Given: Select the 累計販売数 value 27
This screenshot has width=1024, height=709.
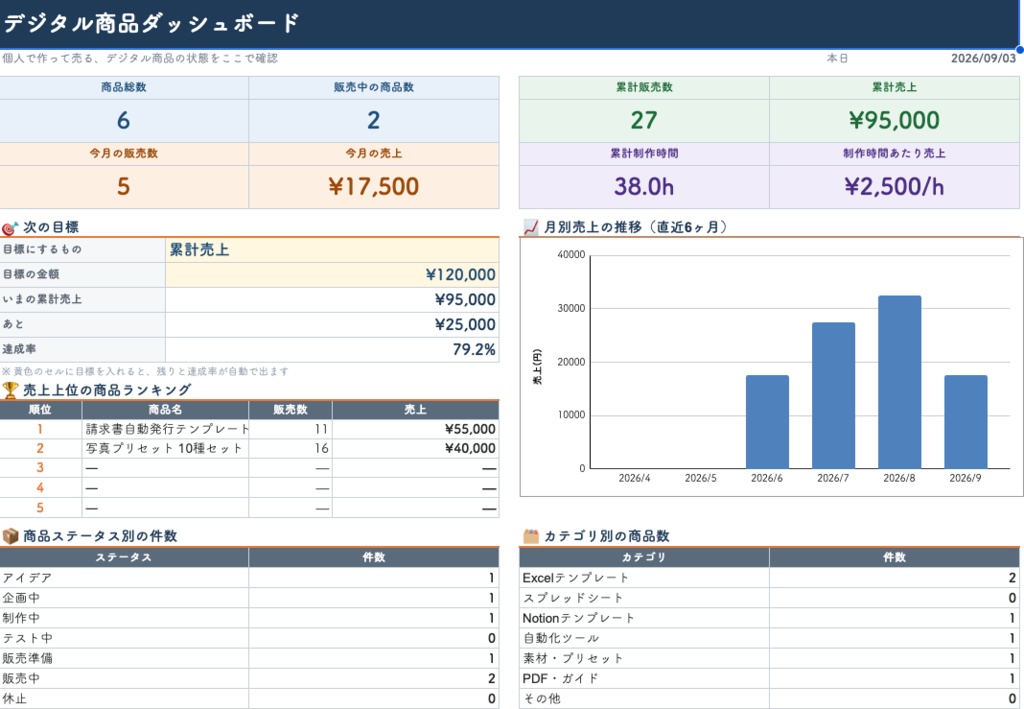Looking at the screenshot, I should (644, 121).
